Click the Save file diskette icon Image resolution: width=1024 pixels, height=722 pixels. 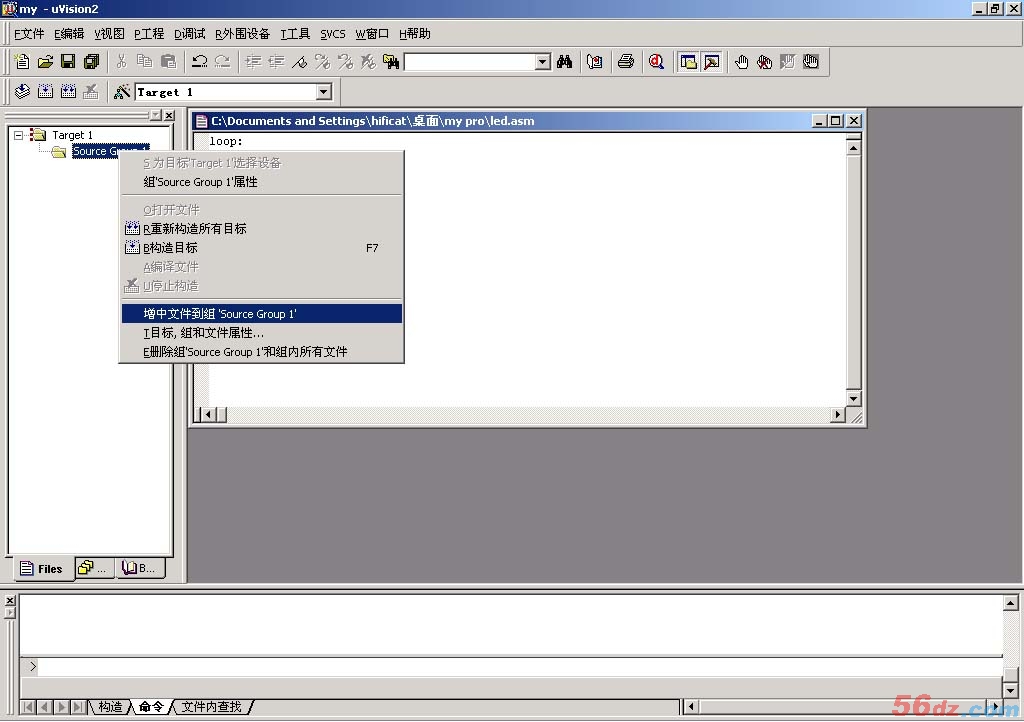68,61
